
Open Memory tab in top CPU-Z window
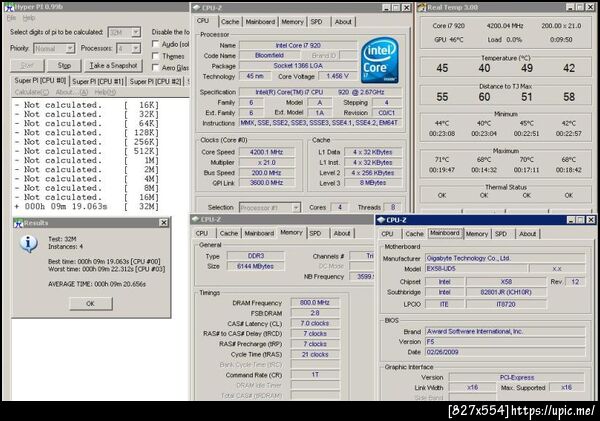pyautogui.click(x=292, y=22)
